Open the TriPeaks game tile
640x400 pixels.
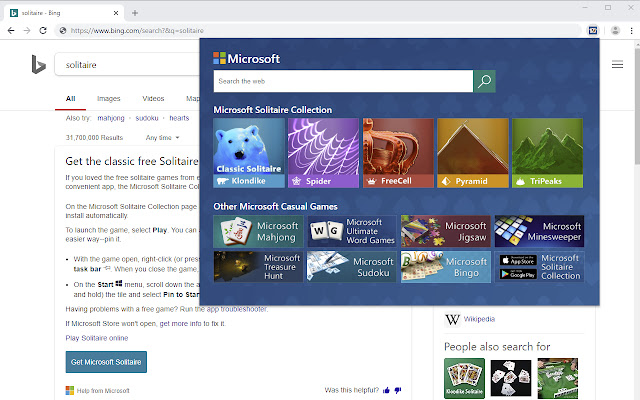pyautogui.click(x=547, y=153)
